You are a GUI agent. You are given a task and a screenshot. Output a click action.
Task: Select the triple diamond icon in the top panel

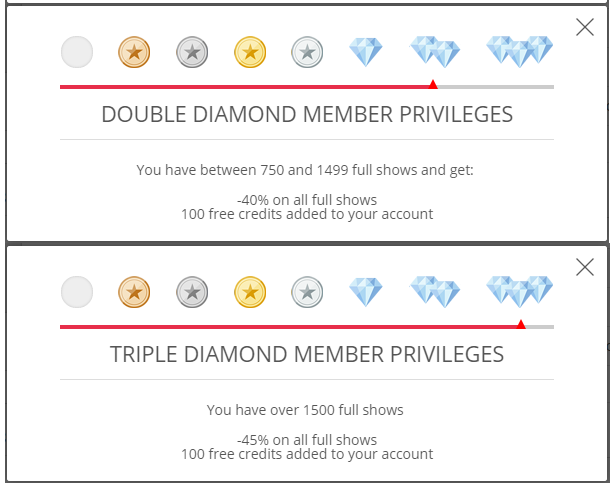click(519, 51)
